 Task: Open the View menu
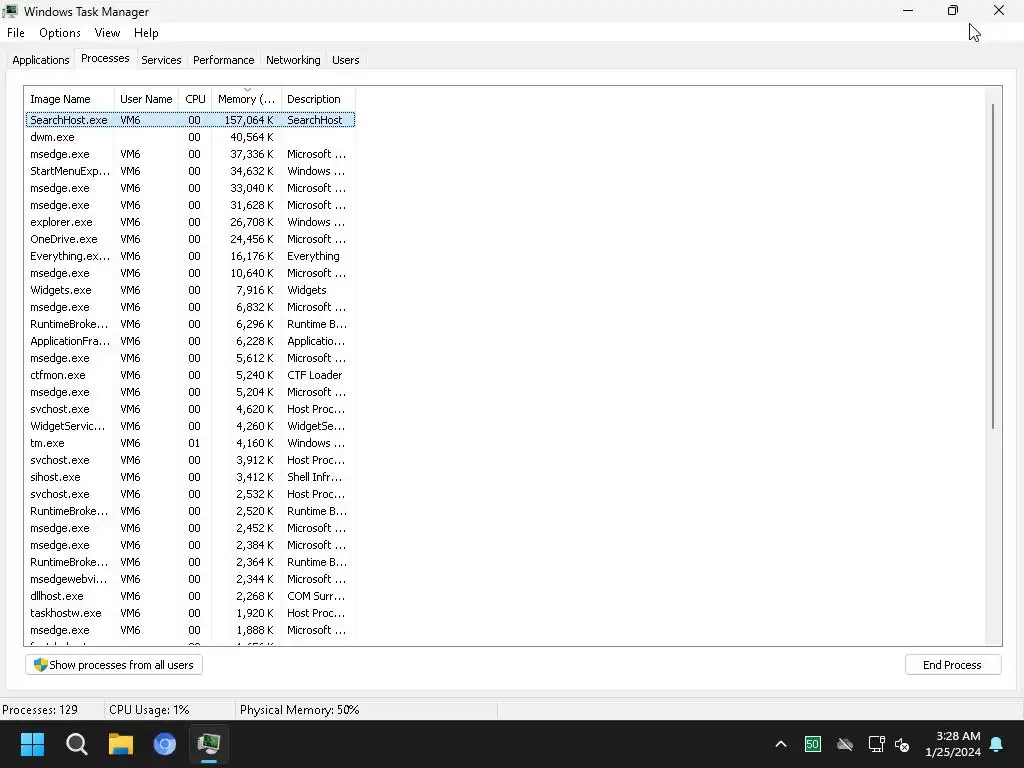(x=107, y=33)
